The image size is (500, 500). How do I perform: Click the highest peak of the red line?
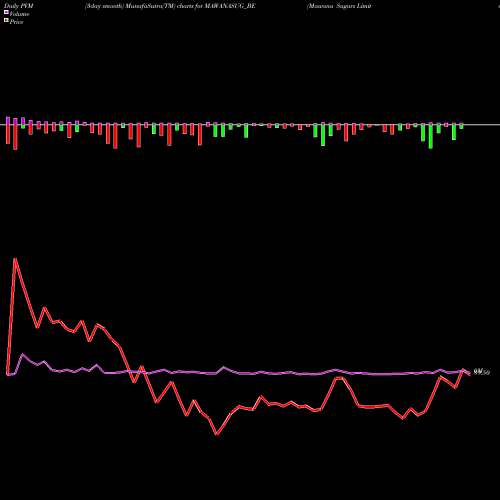(15, 259)
